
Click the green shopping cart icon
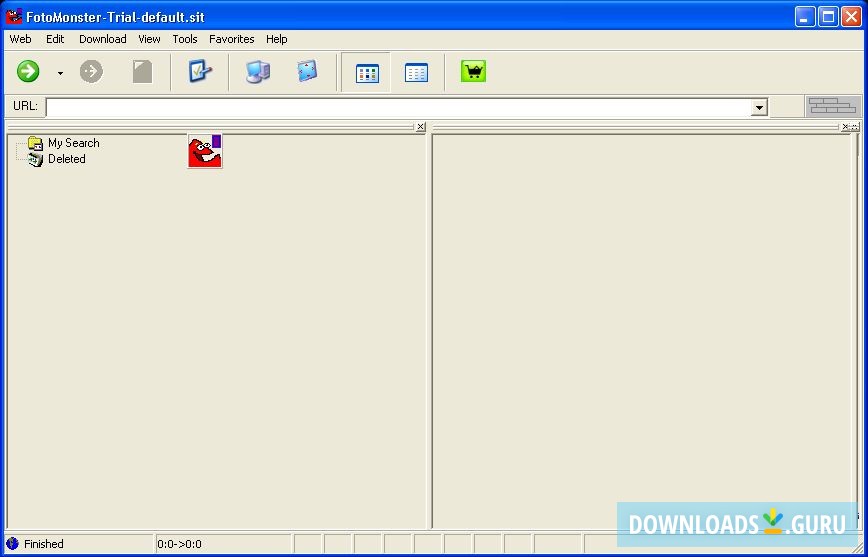[x=473, y=71]
